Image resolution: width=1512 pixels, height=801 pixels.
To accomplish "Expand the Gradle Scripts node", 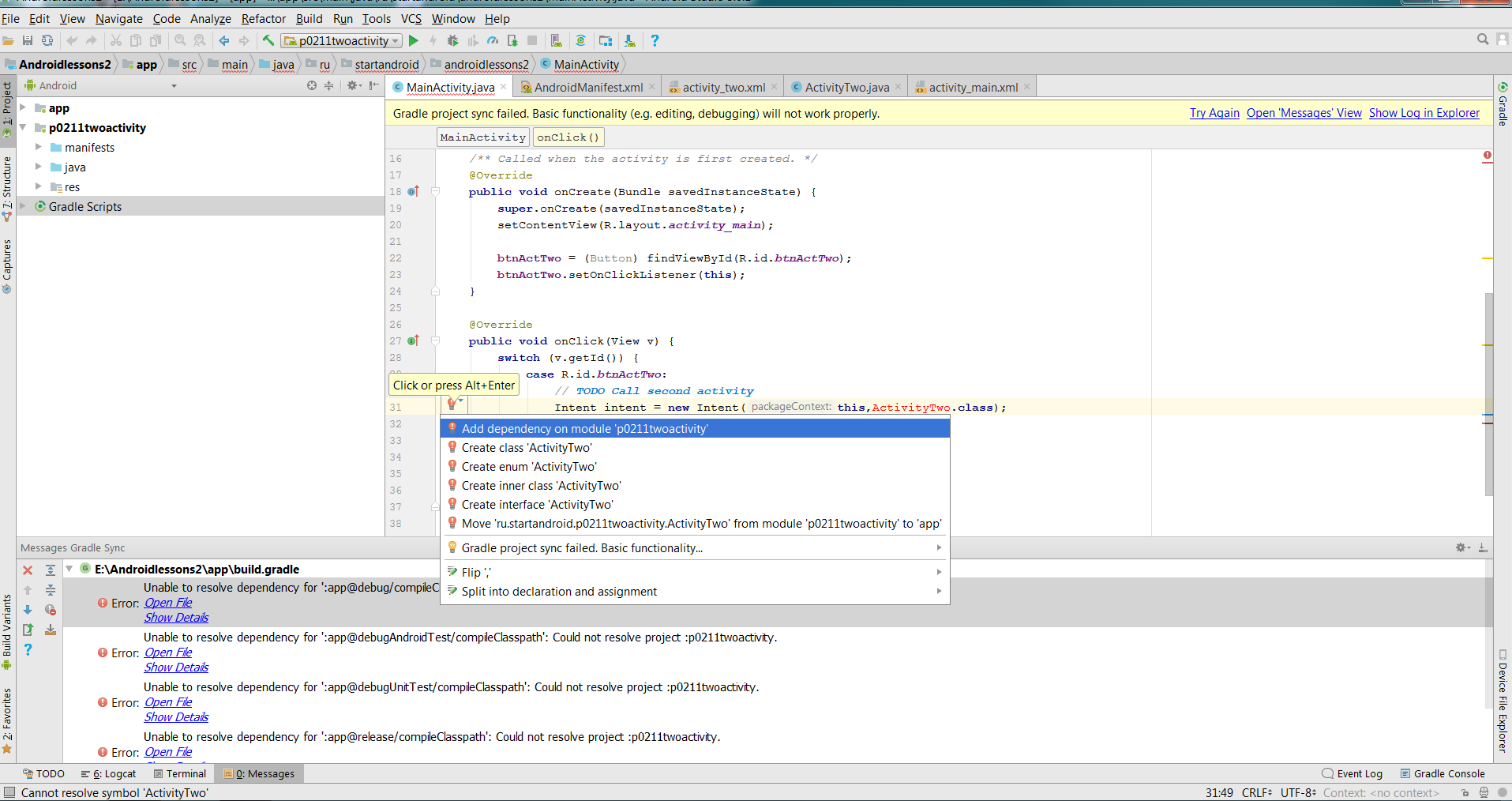I will (x=23, y=206).
